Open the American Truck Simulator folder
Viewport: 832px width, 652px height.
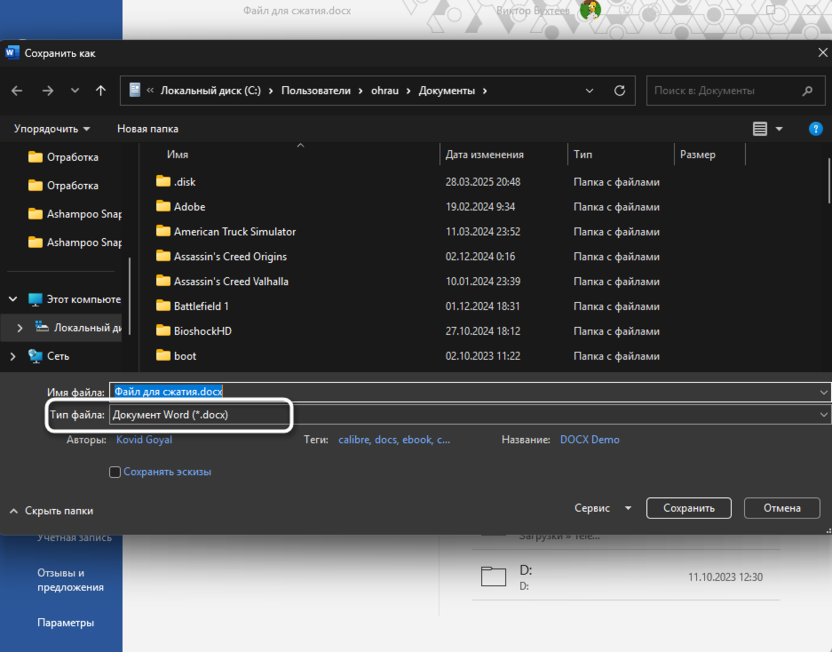coord(234,232)
